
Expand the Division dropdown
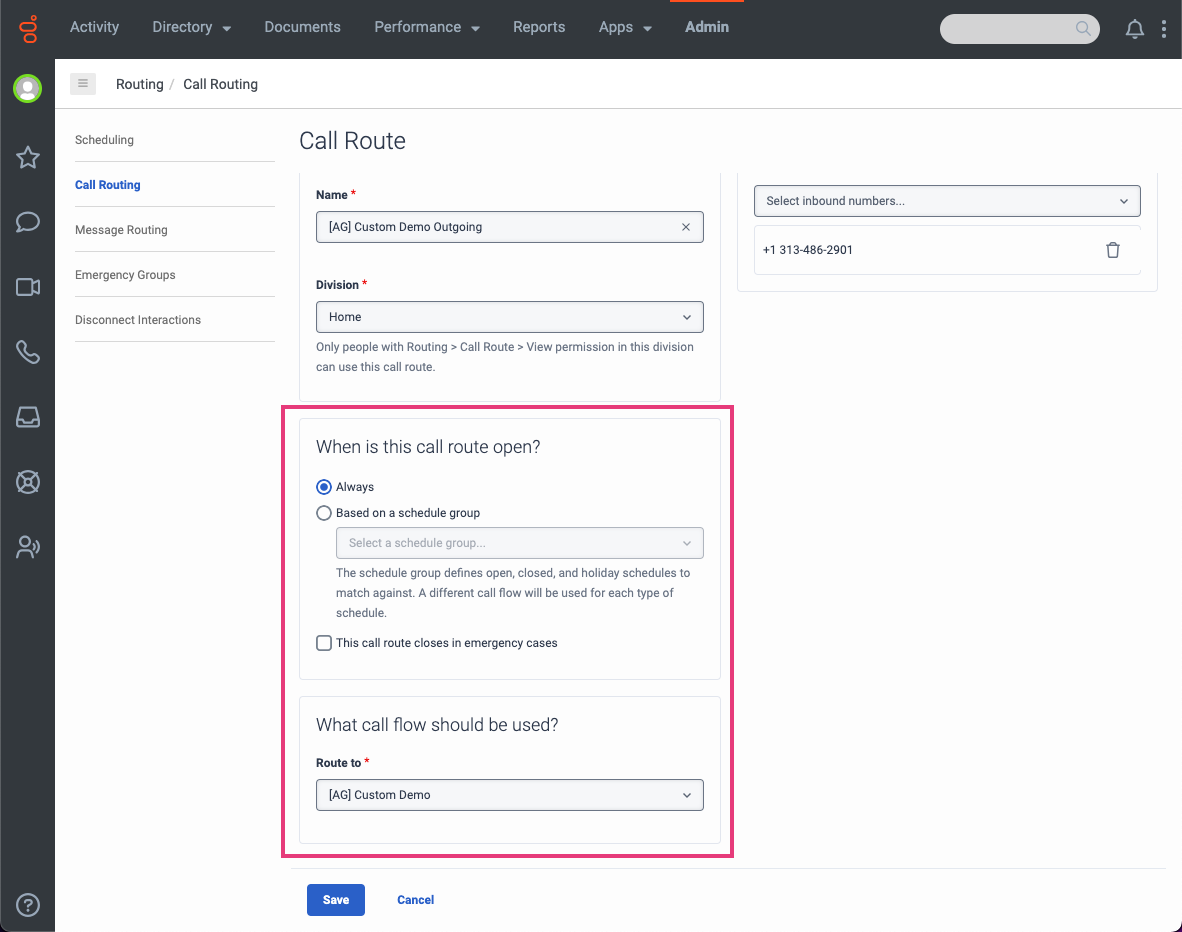tap(510, 317)
